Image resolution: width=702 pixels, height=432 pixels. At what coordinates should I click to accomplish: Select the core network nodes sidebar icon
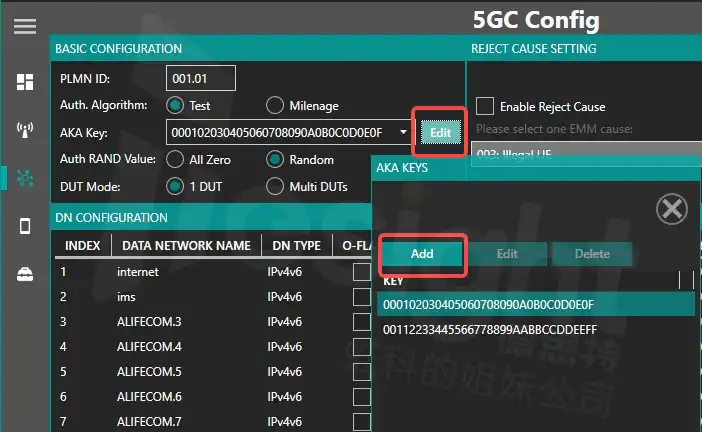[x=25, y=178]
